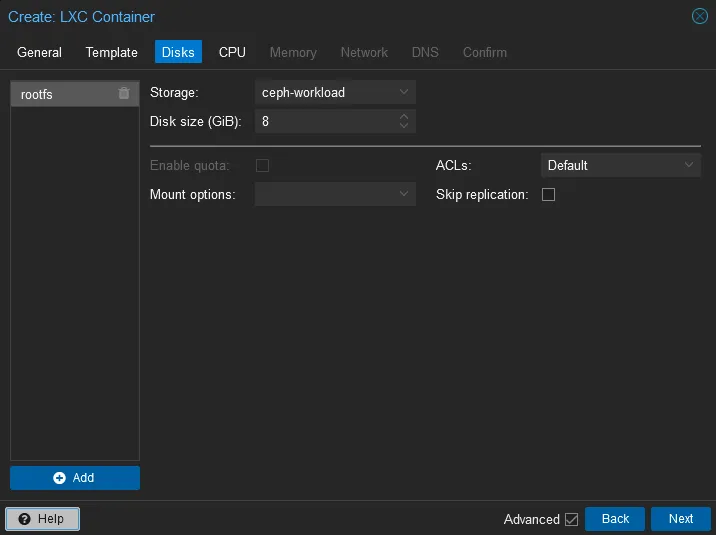Toggle the Skip replication checkbox

(548, 195)
